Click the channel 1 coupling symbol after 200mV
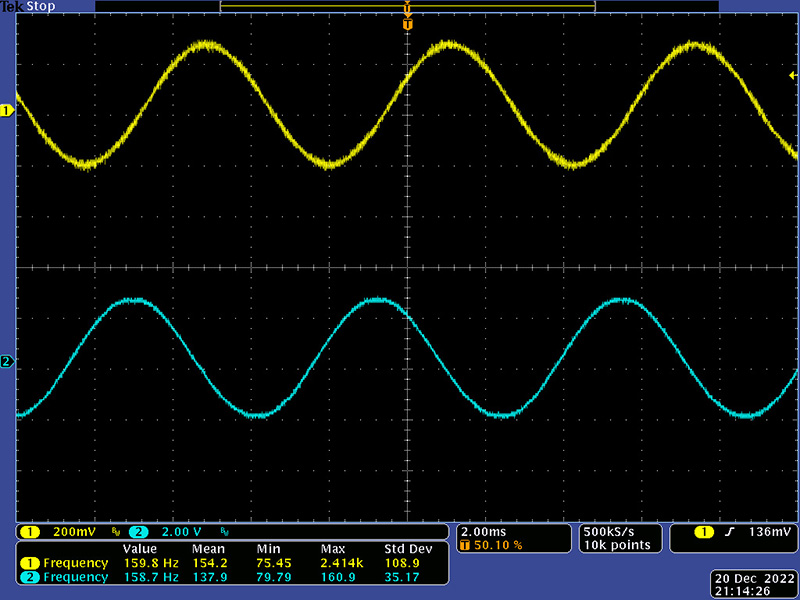The height and width of the screenshot is (600, 800). (x=116, y=533)
